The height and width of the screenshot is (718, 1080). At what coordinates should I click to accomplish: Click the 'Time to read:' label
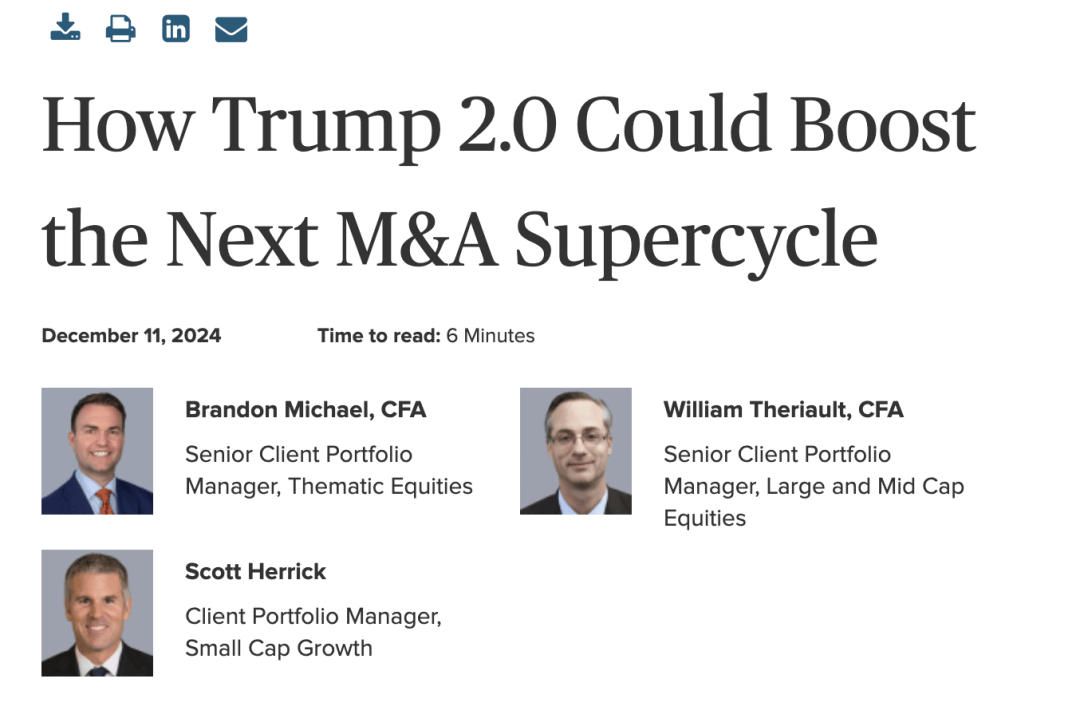coord(379,336)
